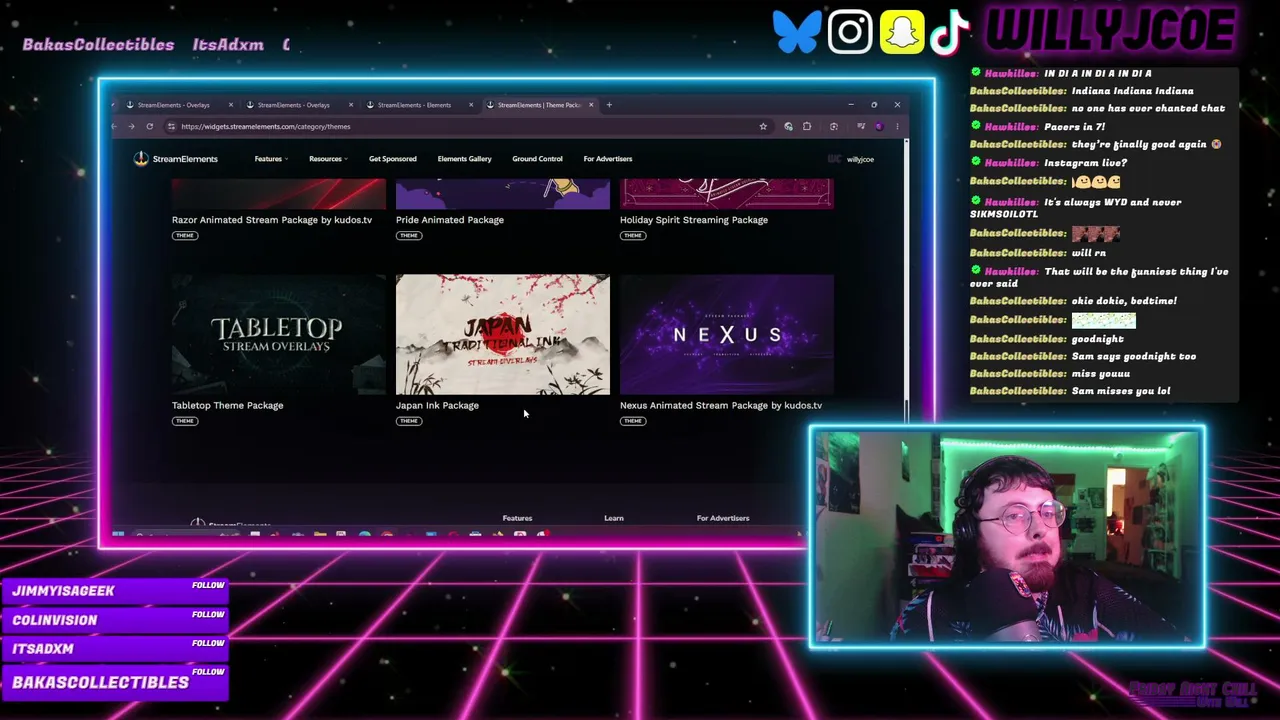The image size is (1280, 720).
Task: Click For Advertisers in the page footer
Action: click(x=723, y=518)
